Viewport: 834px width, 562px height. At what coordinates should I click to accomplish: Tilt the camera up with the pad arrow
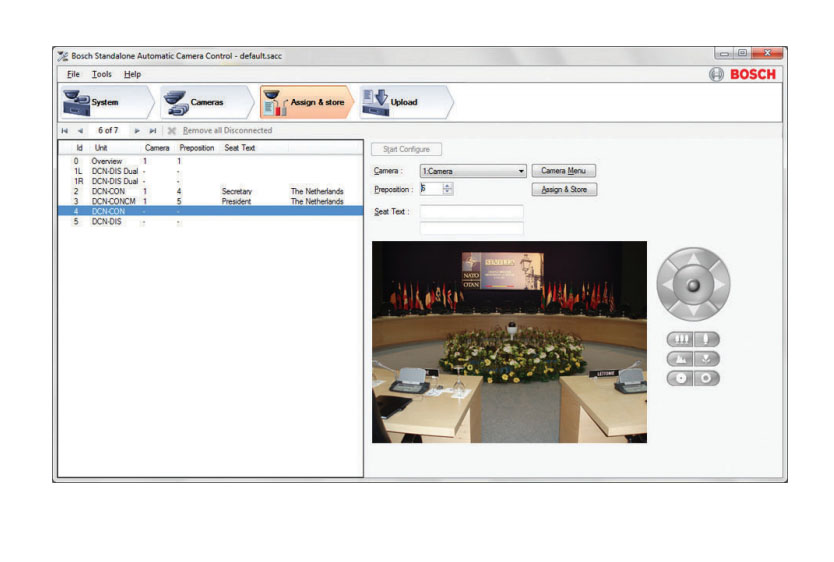693,260
